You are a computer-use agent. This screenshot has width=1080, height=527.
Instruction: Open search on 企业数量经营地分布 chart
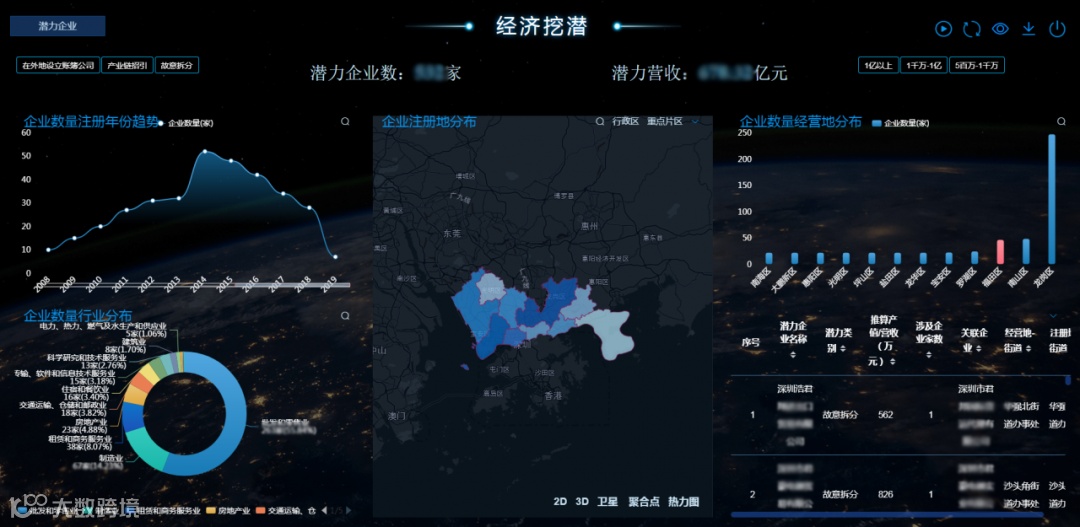(1061, 121)
